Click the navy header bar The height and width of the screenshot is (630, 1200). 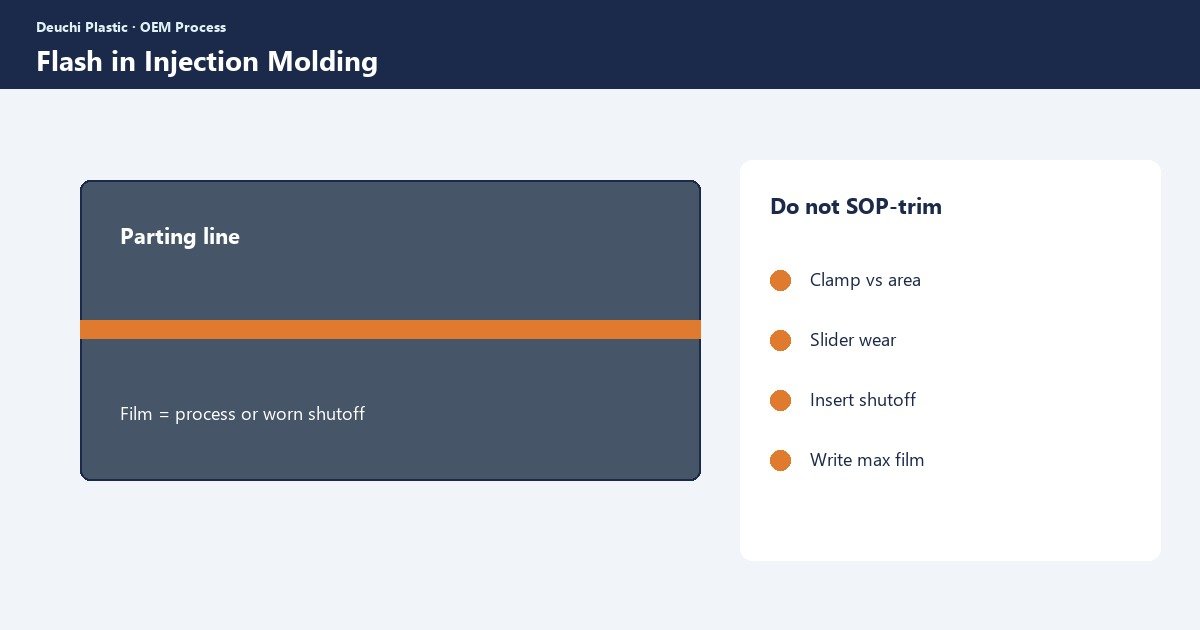click(x=600, y=44)
